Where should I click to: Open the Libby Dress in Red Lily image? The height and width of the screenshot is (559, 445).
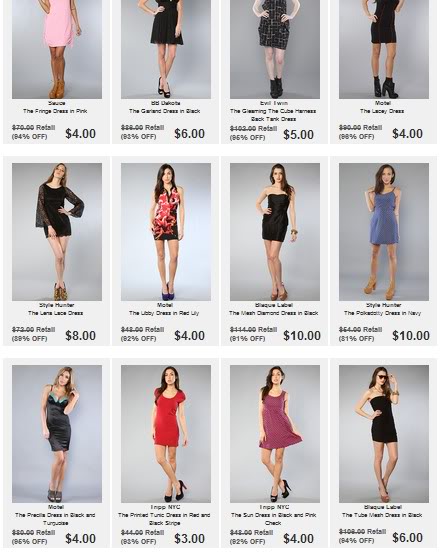[166, 232]
